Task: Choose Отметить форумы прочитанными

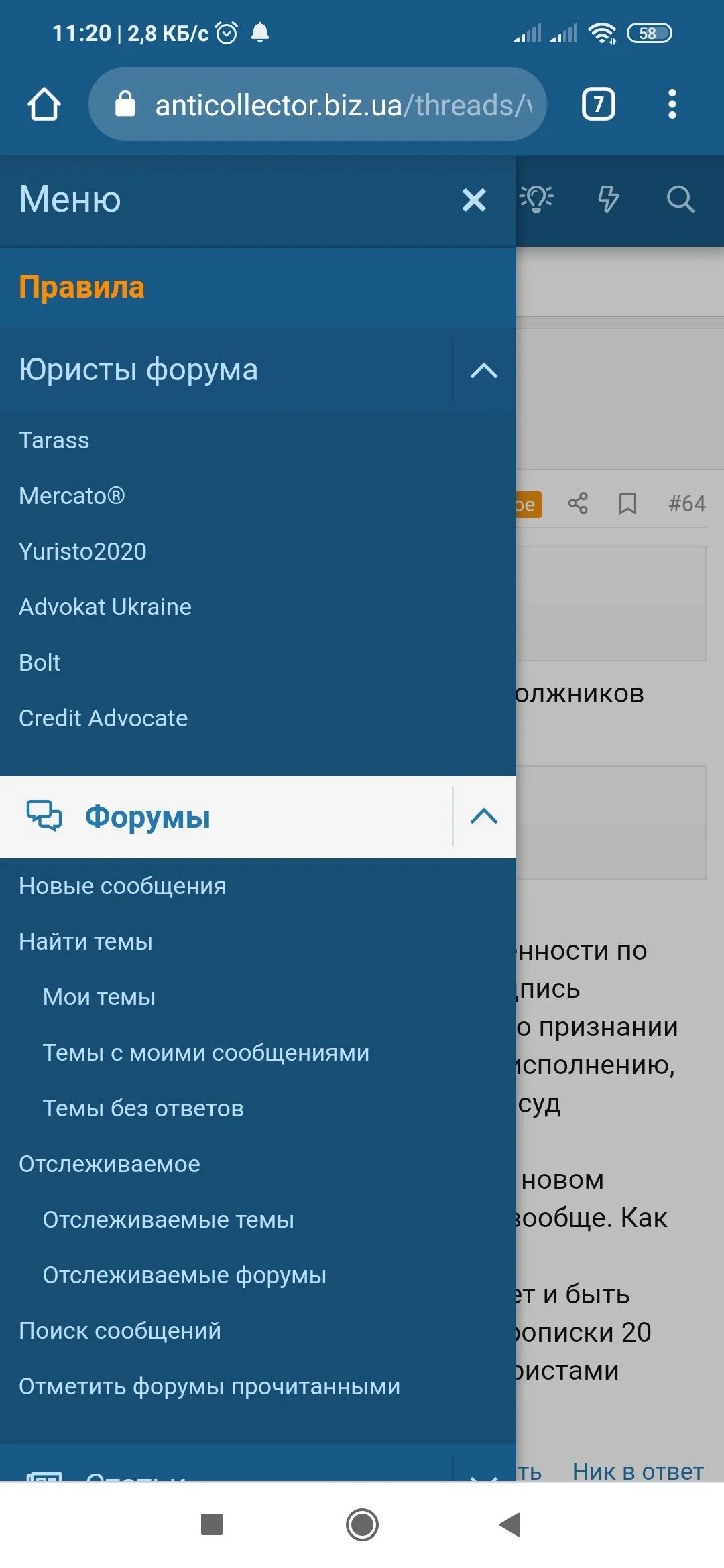Action: pos(209,1386)
